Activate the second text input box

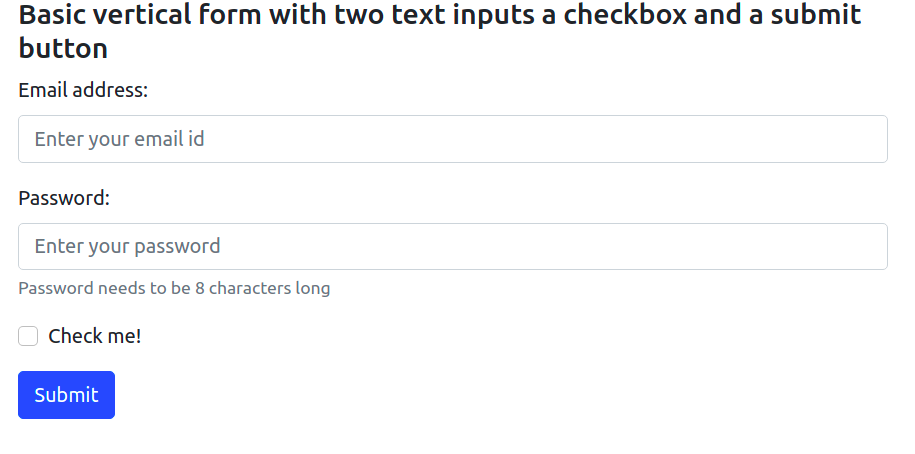pyautogui.click(x=452, y=246)
